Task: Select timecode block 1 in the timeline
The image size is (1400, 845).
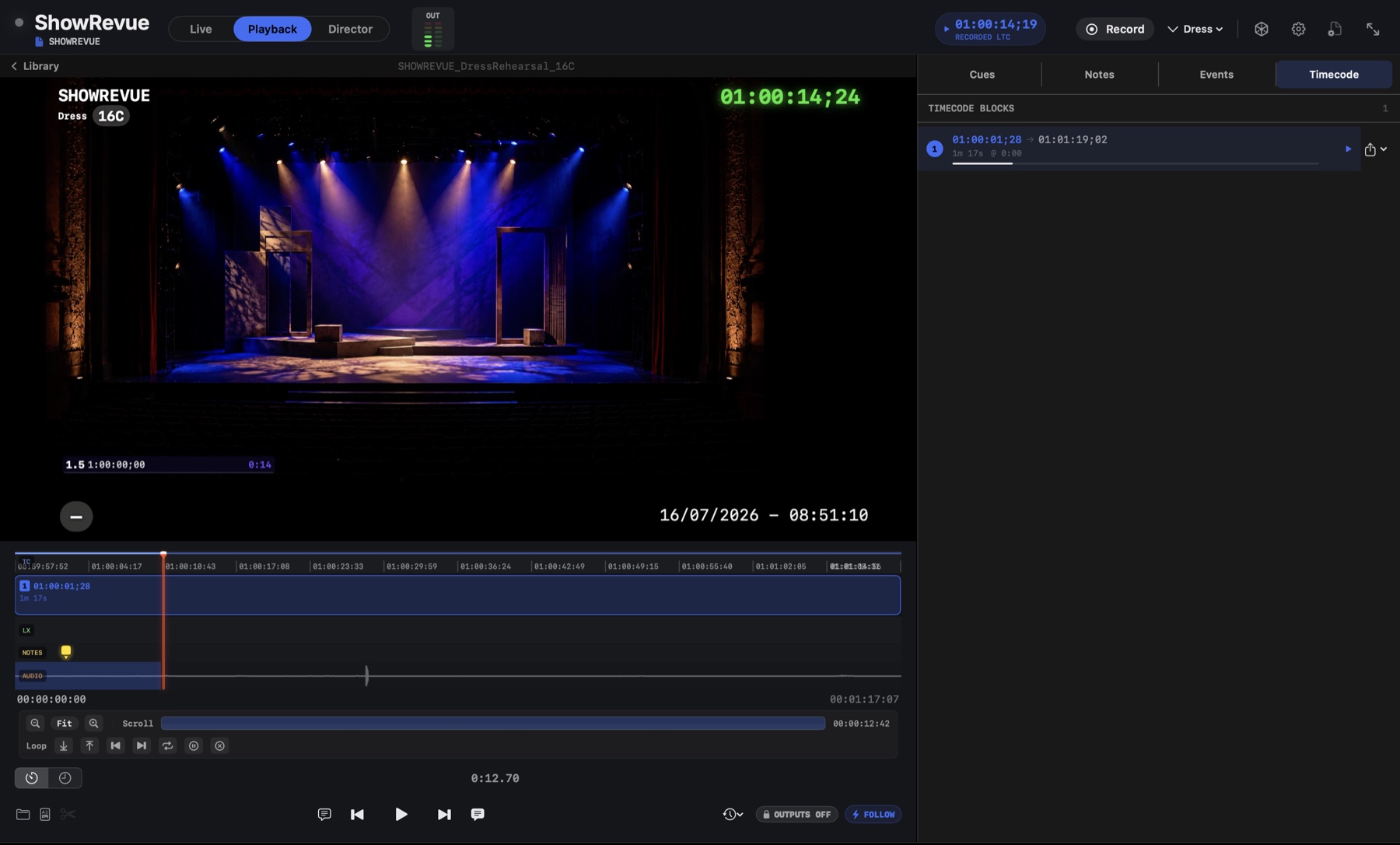Action: click(457, 595)
